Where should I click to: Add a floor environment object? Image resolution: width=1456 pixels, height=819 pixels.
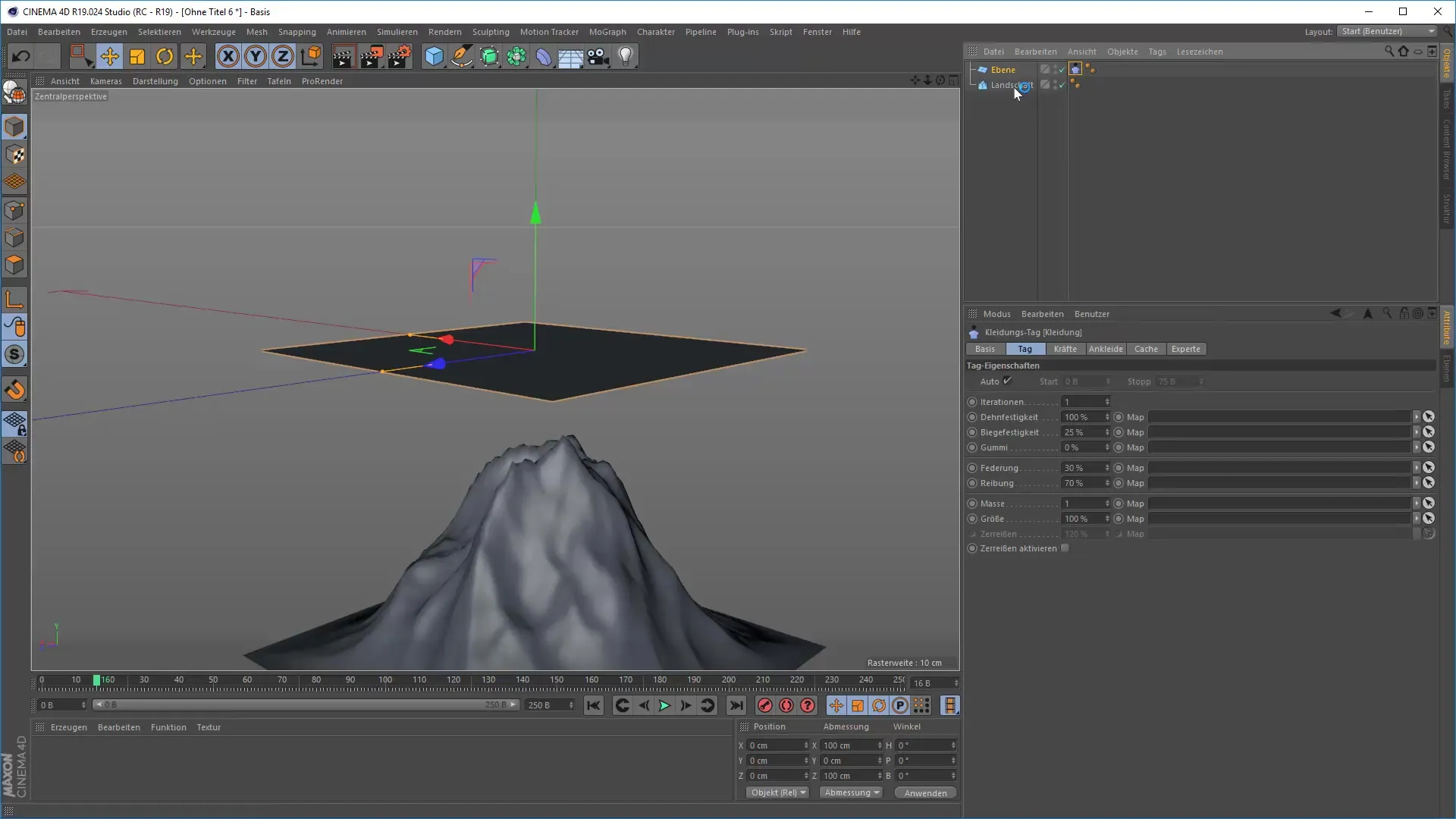click(x=570, y=56)
